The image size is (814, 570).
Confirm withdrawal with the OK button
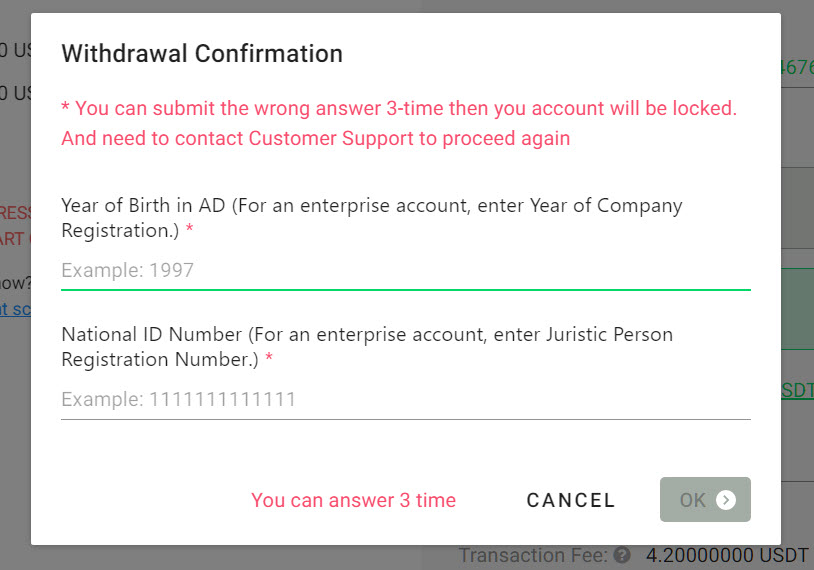(x=705, y=499)
